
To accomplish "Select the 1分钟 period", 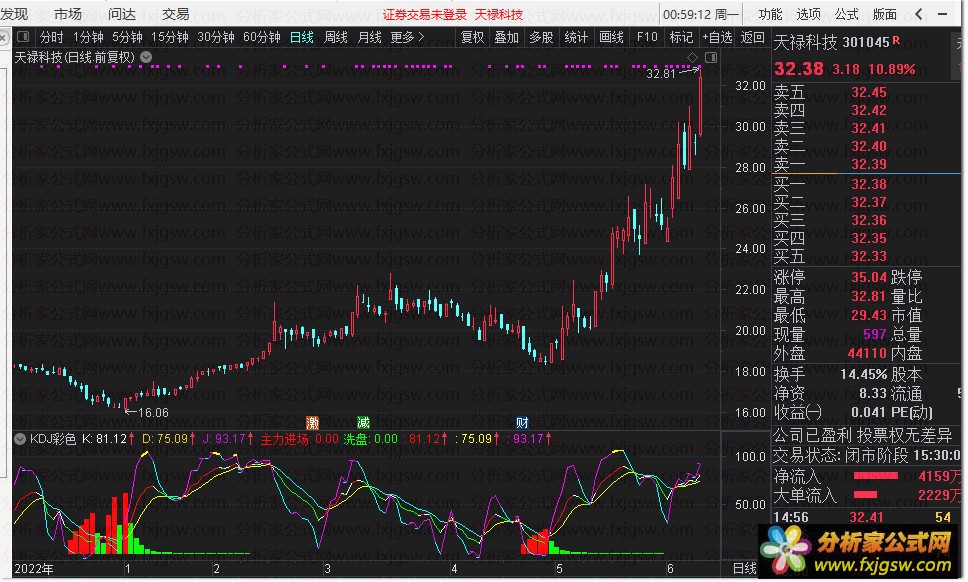I will pos(88,37).
